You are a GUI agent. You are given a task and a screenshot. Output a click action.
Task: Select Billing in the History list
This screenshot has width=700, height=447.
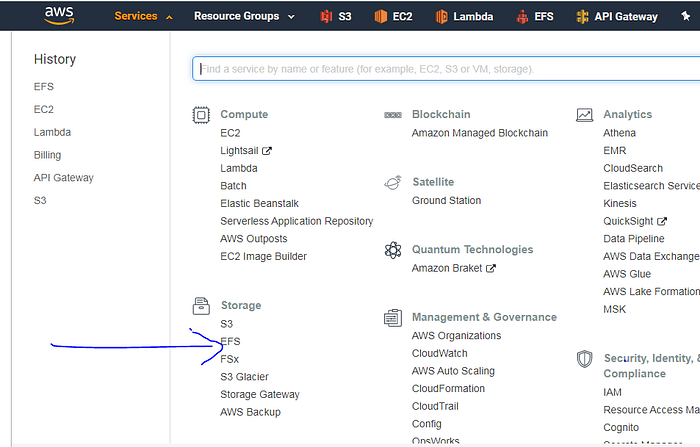point(47,155)
